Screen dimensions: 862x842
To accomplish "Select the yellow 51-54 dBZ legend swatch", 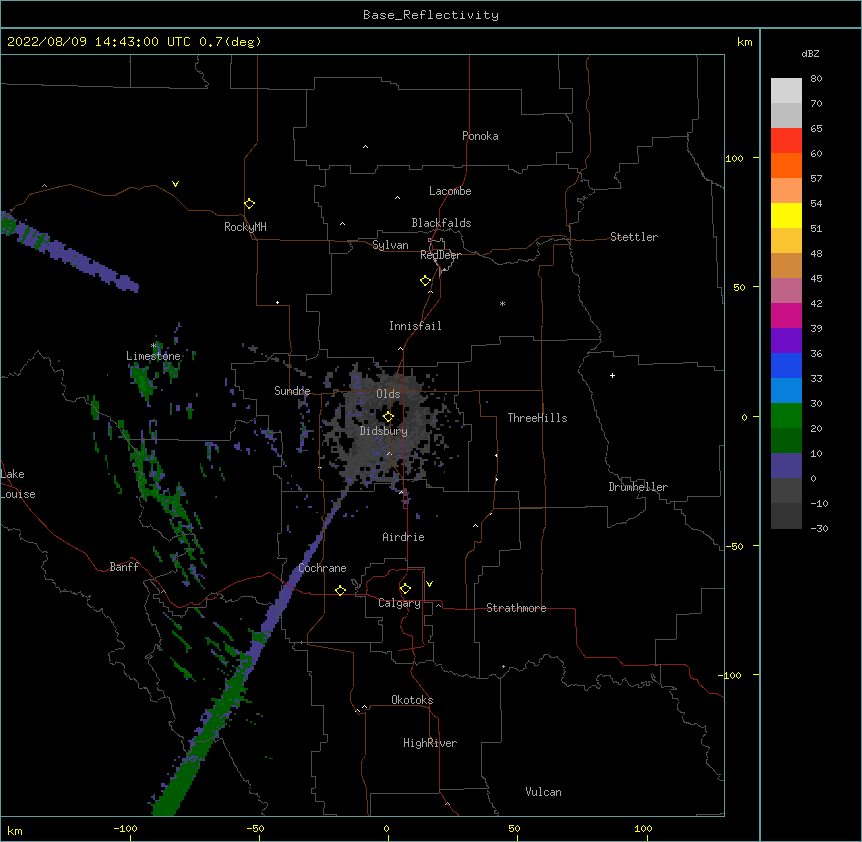I will [x=786, y=215].
